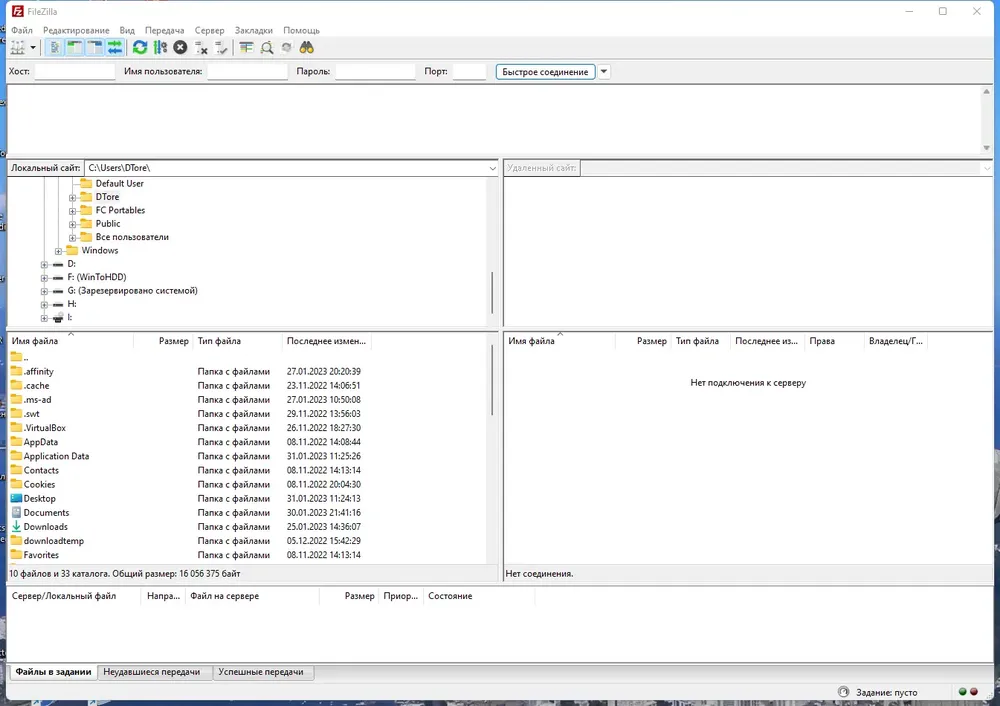Click the queue status icon beside Задание: пусто
The height and width of the screenshot is (706, 1000).
coord(843,692)
